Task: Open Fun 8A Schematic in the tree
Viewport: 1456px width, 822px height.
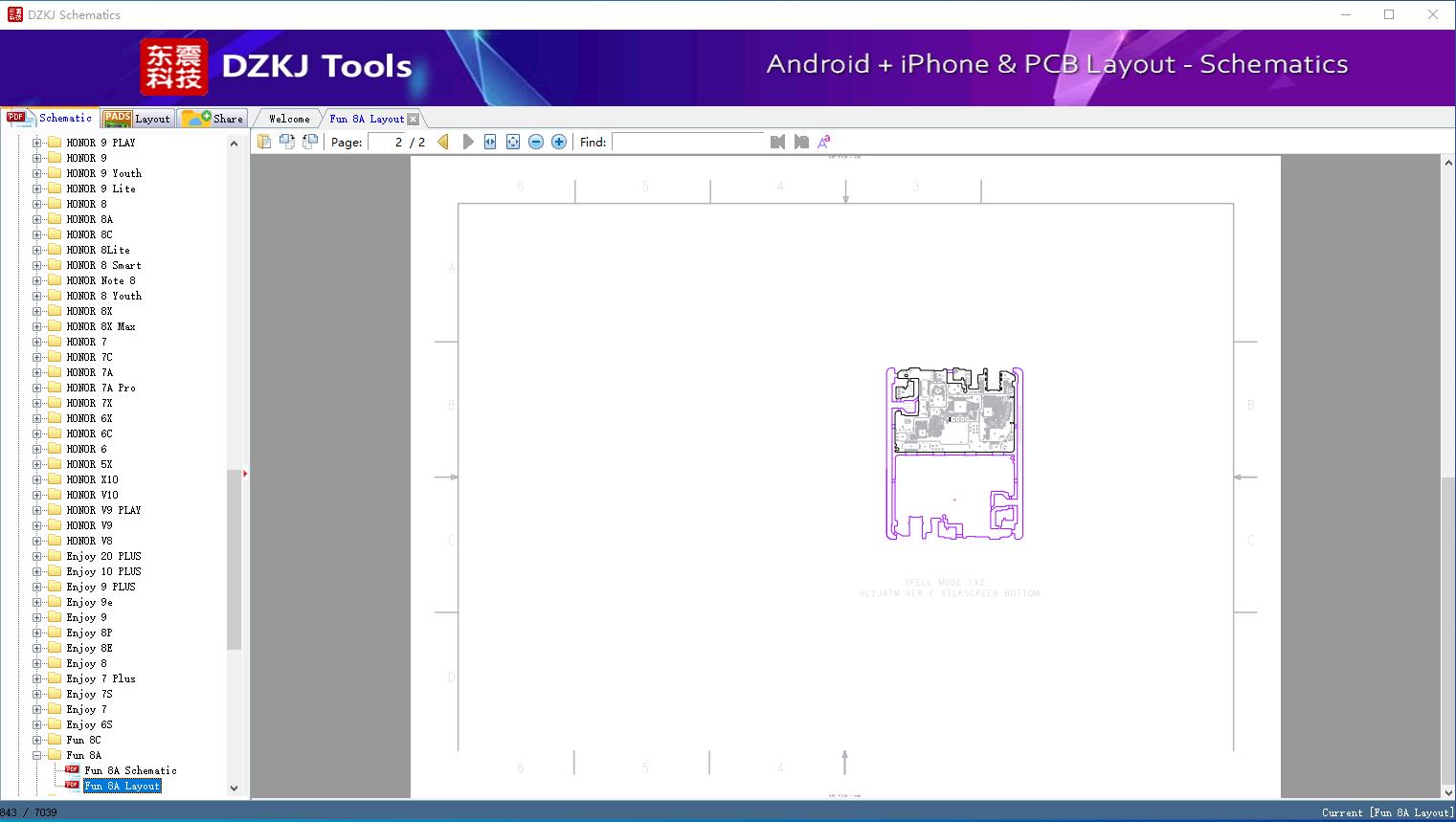Action: click(x=130, y=770)
